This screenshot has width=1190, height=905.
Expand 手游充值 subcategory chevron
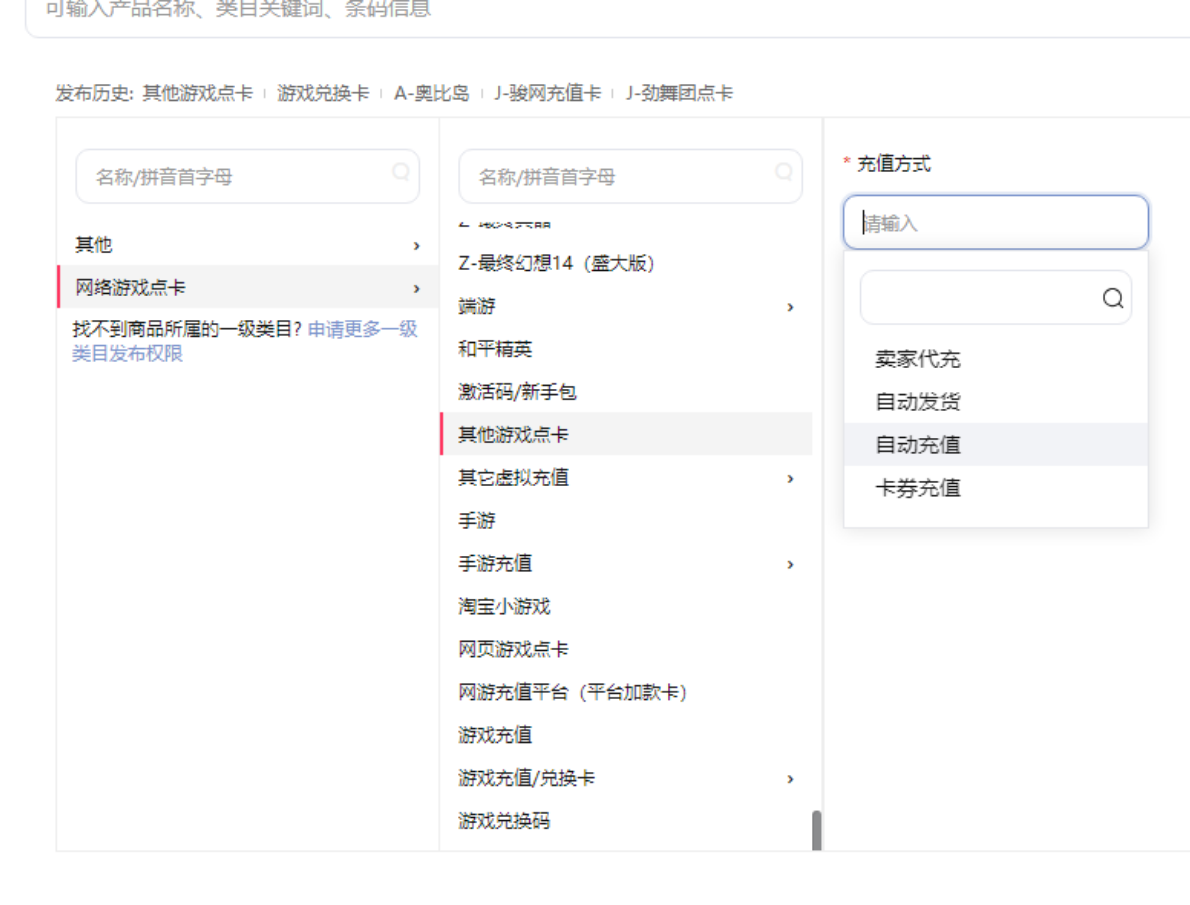790,565
